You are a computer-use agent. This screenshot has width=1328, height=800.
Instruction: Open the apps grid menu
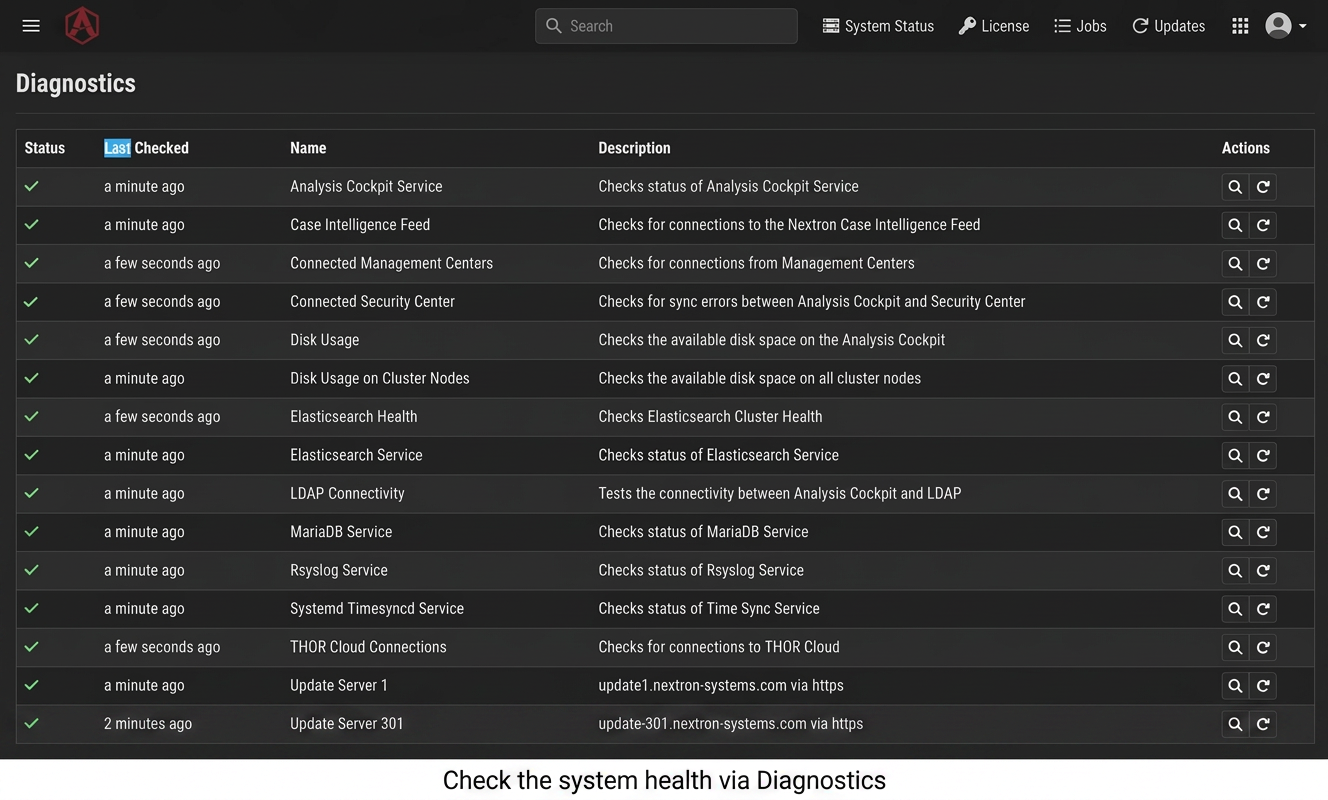tap(1240, 26)
